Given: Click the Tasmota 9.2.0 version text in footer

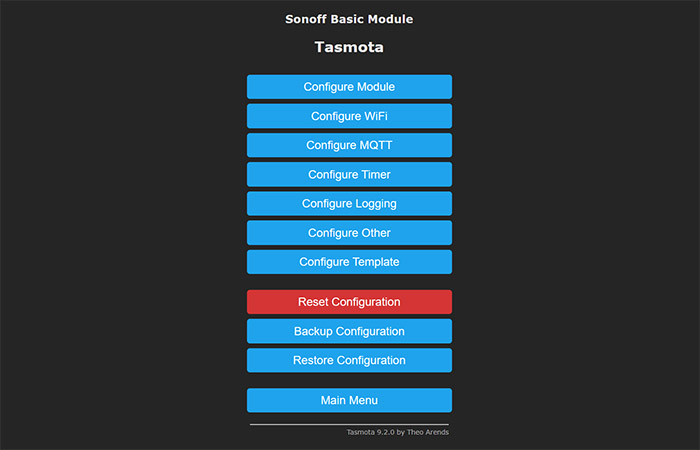Looking at the screenshot, I should tap(371, 432).
